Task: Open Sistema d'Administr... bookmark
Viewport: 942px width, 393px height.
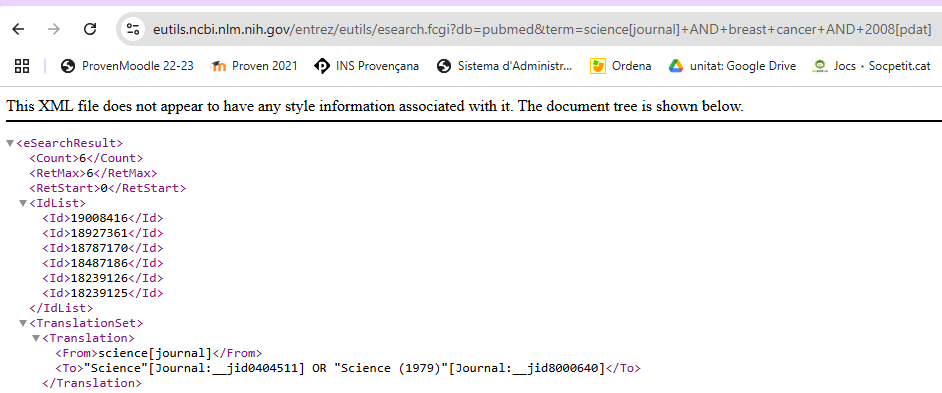Action: tap(505, 66)
